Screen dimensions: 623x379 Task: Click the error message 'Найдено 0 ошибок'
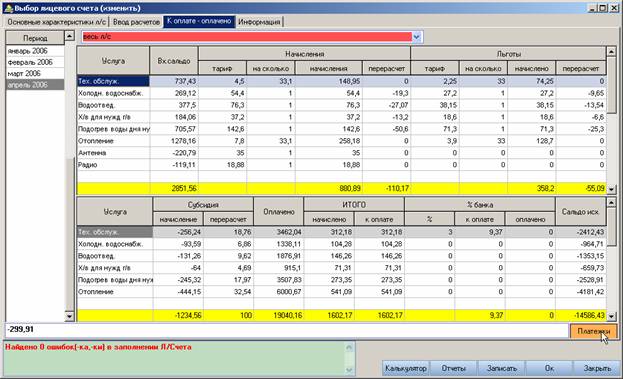tap(99, 347)
